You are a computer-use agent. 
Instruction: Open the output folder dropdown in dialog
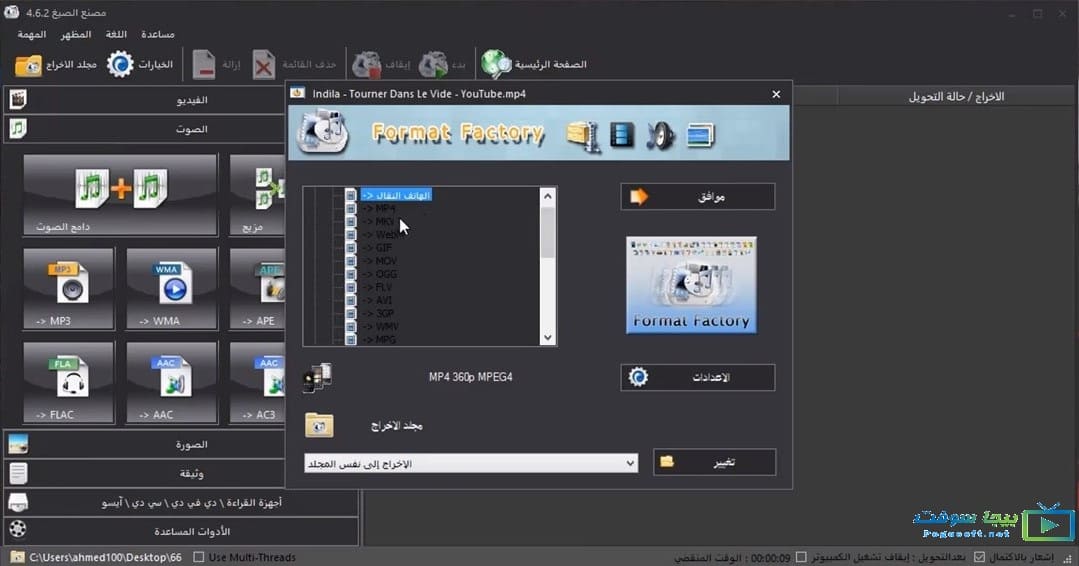471,464
